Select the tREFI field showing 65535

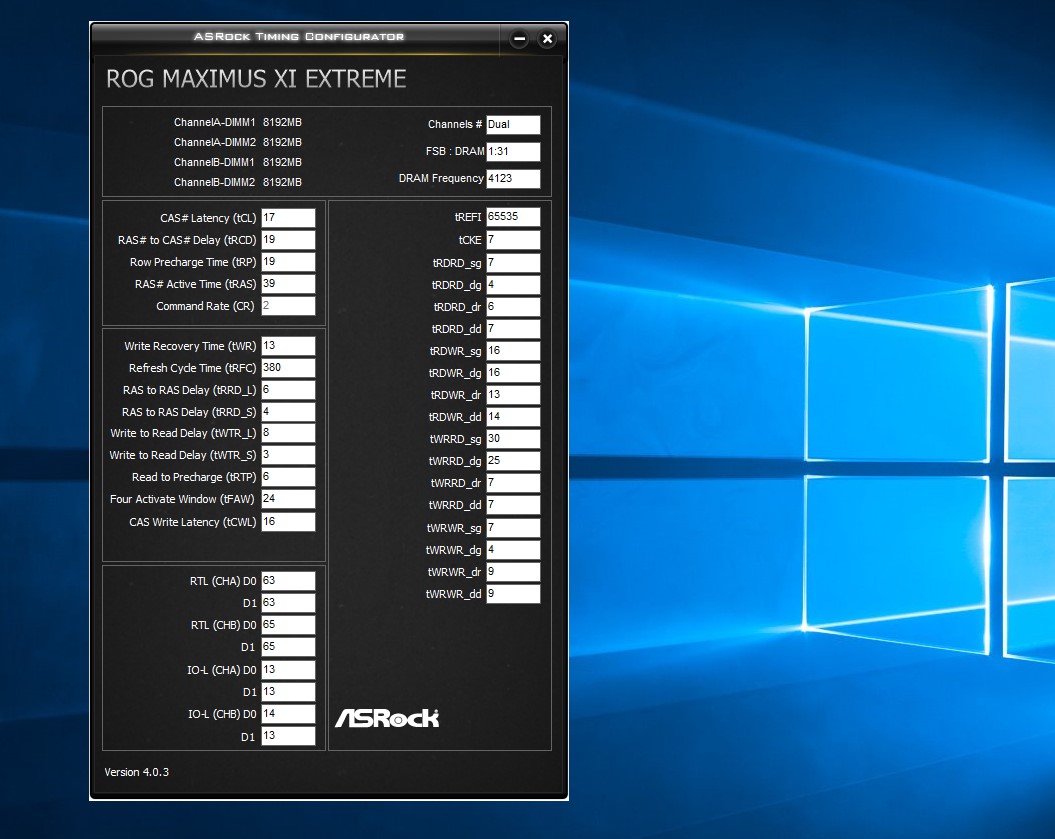point(513,217)
